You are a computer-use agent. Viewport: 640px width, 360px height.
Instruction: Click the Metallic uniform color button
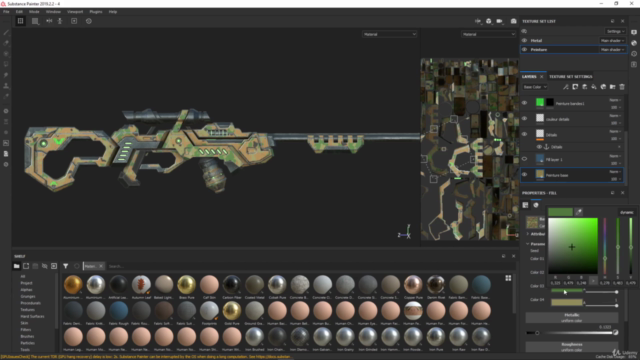click(x=571, y=318)
